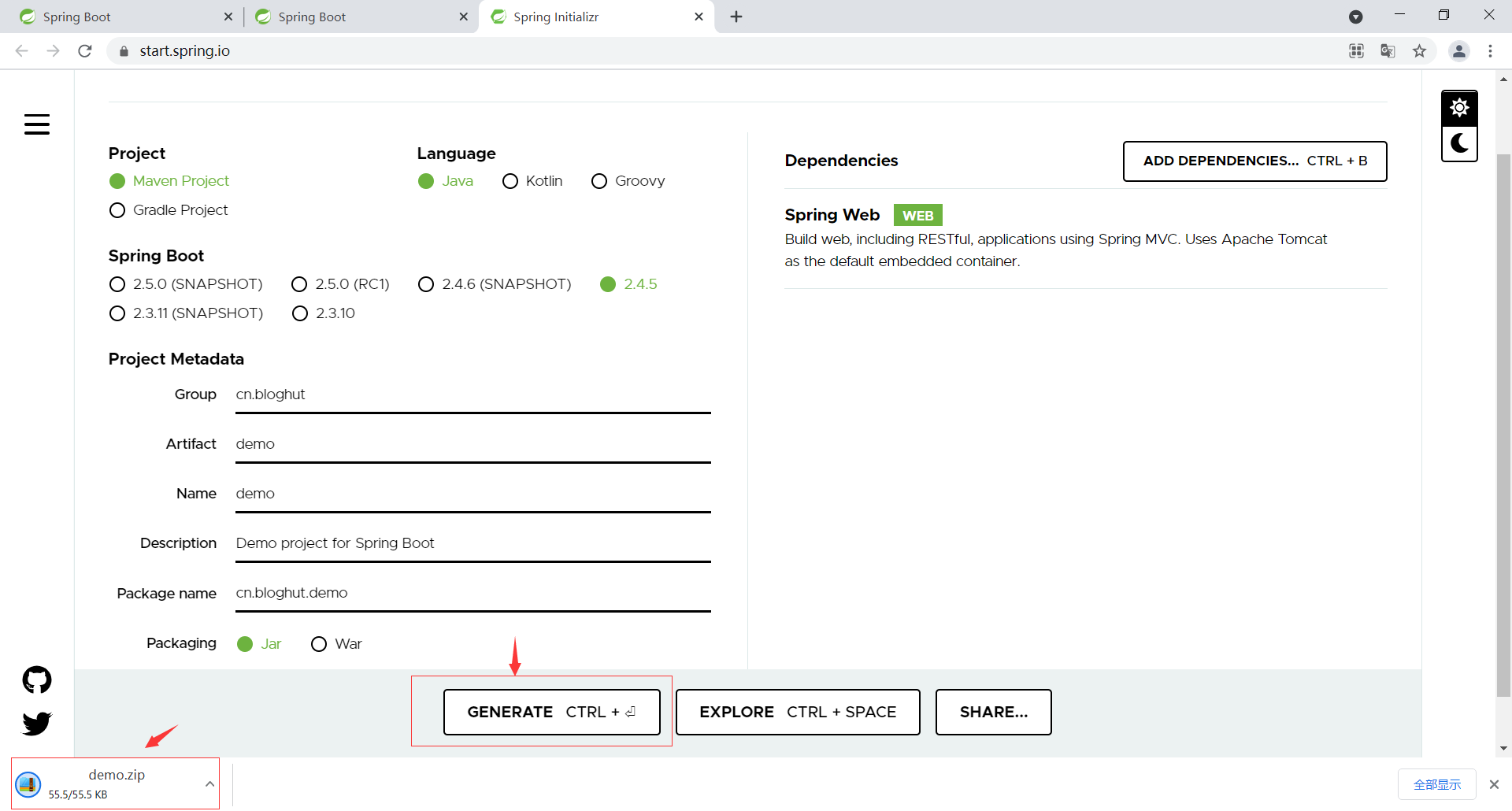Select Gradle Project option

pyautogui.click(x=169, y=210)
